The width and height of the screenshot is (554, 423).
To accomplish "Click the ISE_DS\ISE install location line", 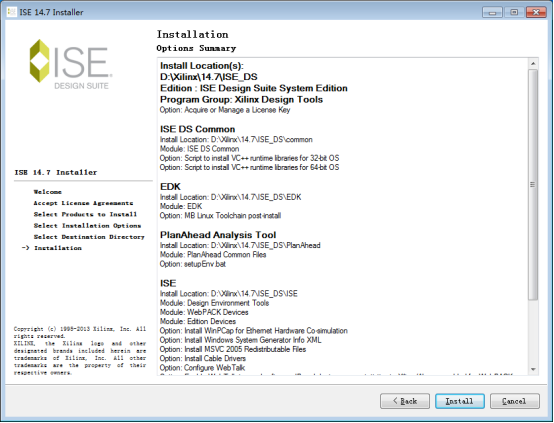I will (x=229, y=294).
